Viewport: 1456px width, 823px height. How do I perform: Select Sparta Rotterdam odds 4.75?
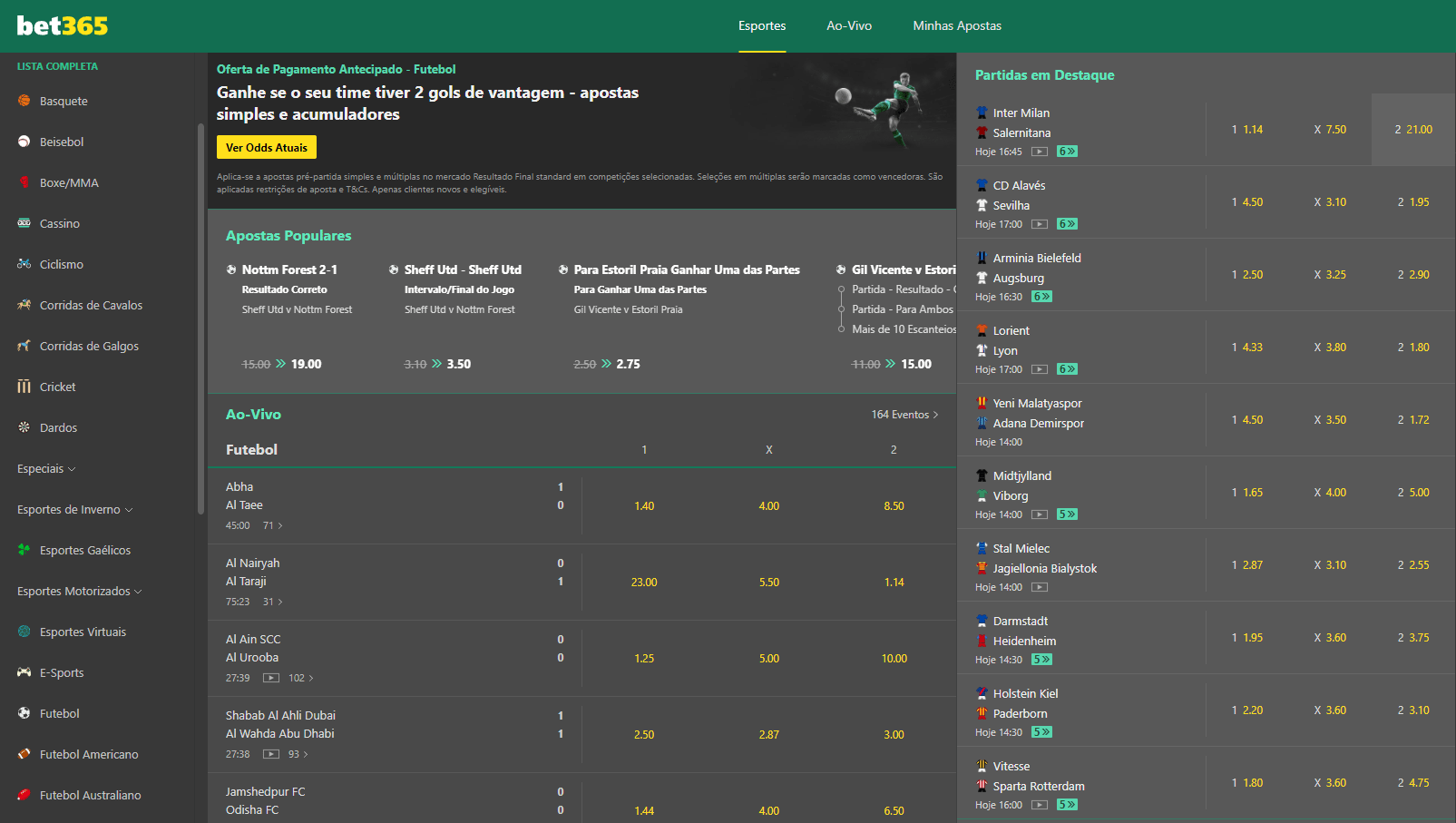click(x=1413, y=783)
